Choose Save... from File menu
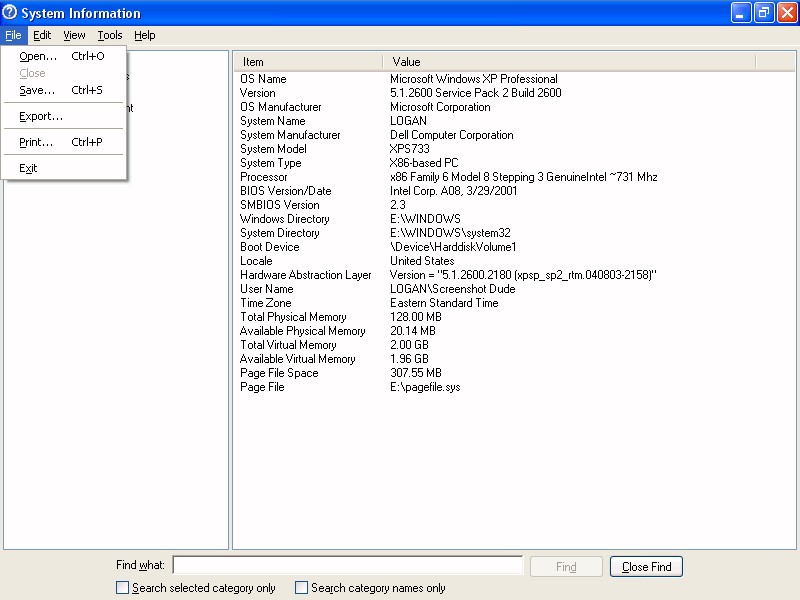 (64, 90)
